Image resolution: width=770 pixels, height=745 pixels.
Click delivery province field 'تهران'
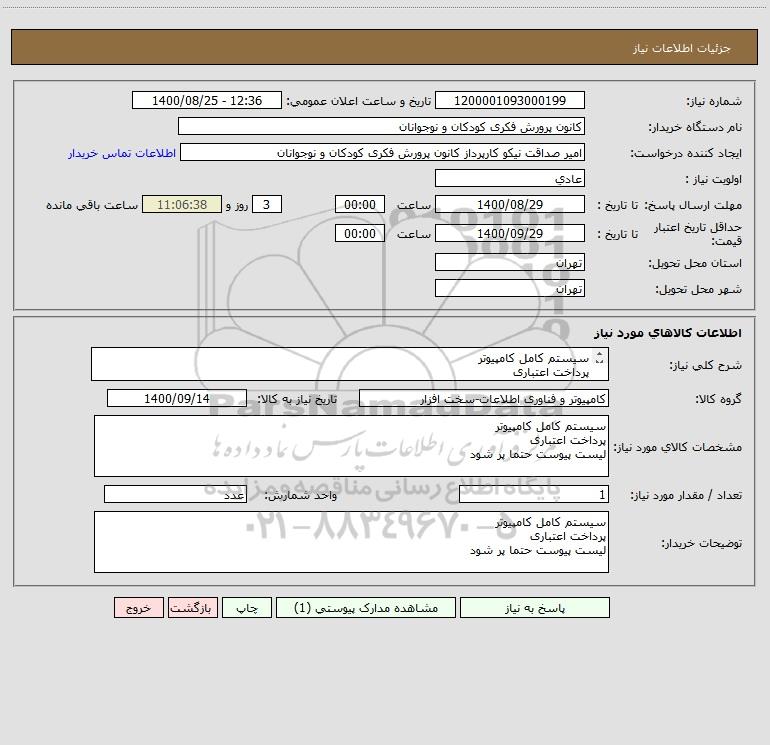[x=510, y=262]
